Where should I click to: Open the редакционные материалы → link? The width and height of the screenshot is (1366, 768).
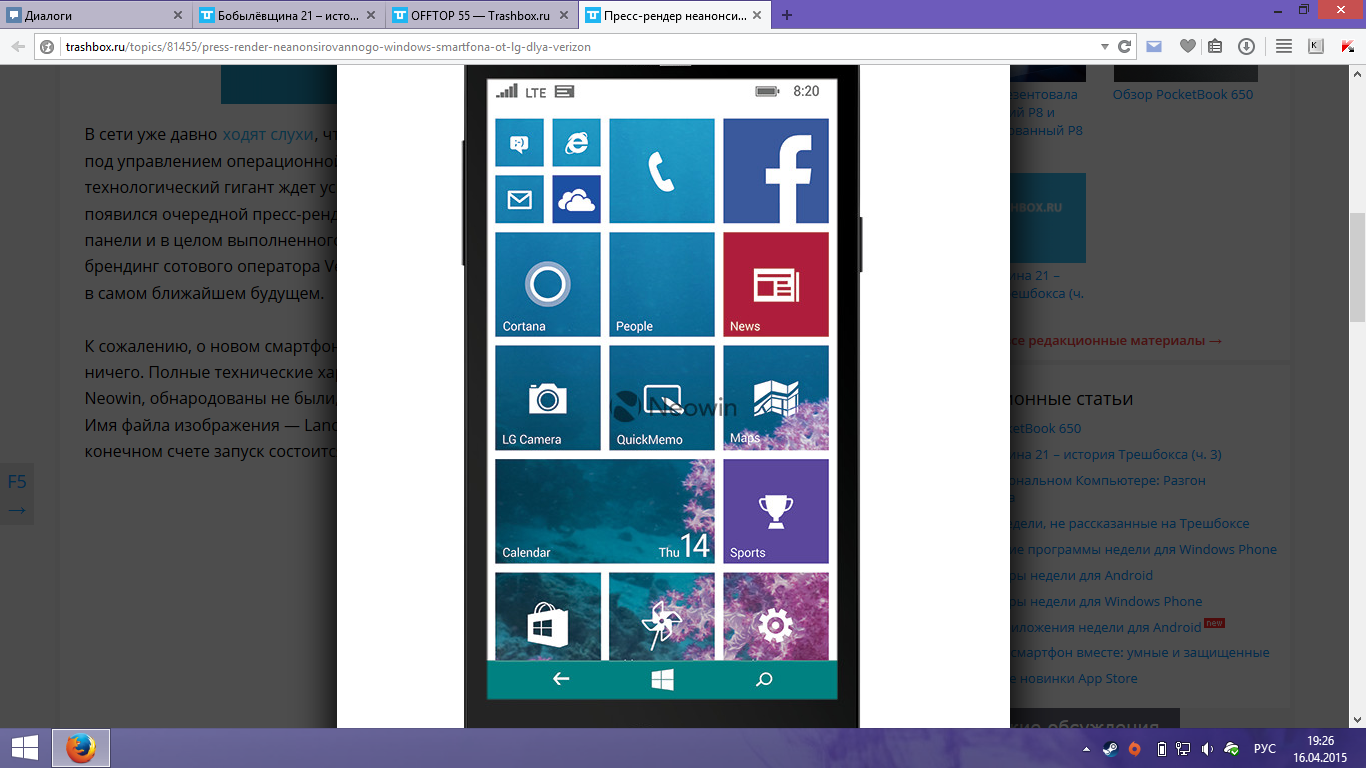click(x=1116, y=341)
